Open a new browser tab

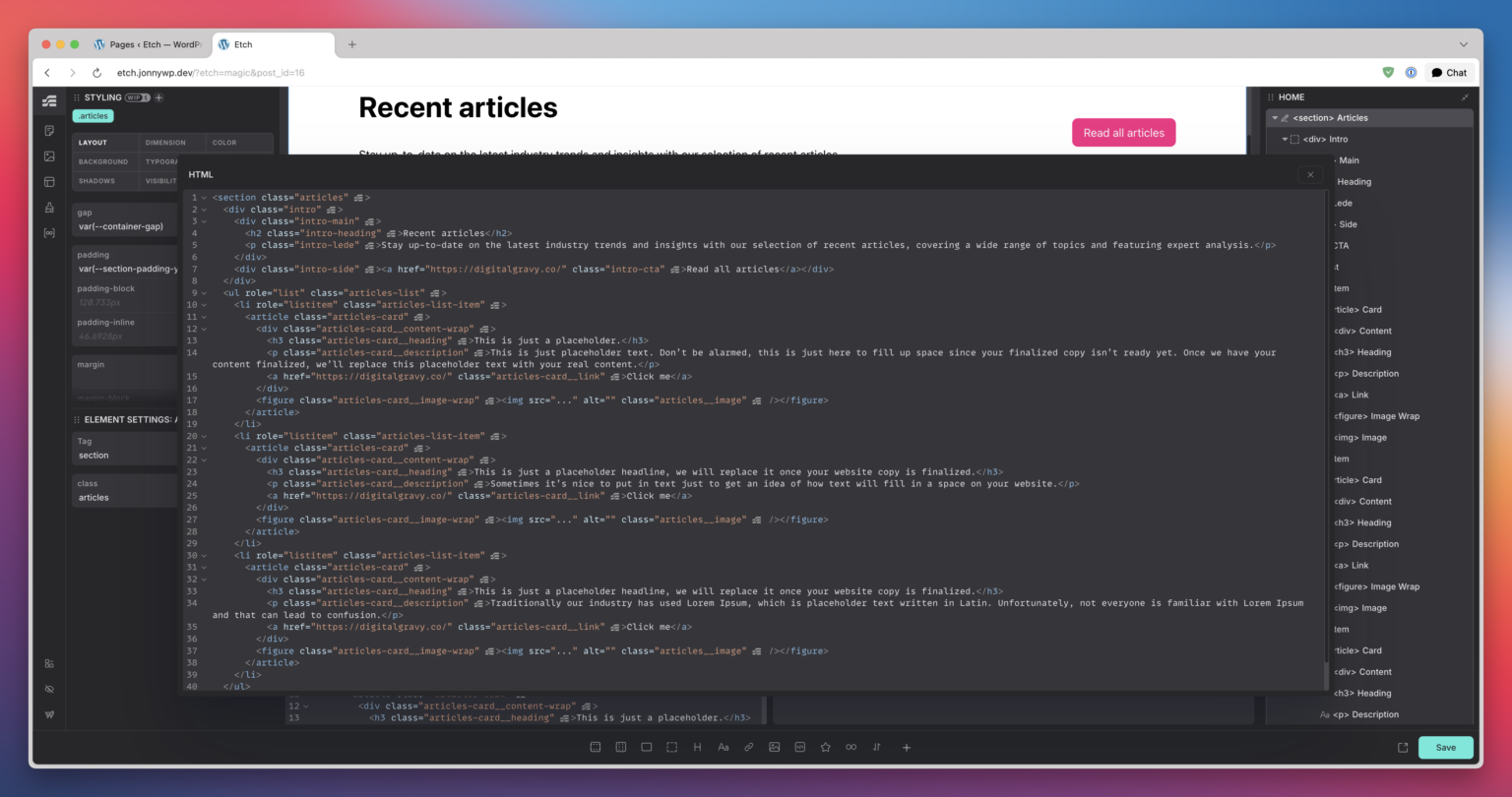click(x=352, y=44)
